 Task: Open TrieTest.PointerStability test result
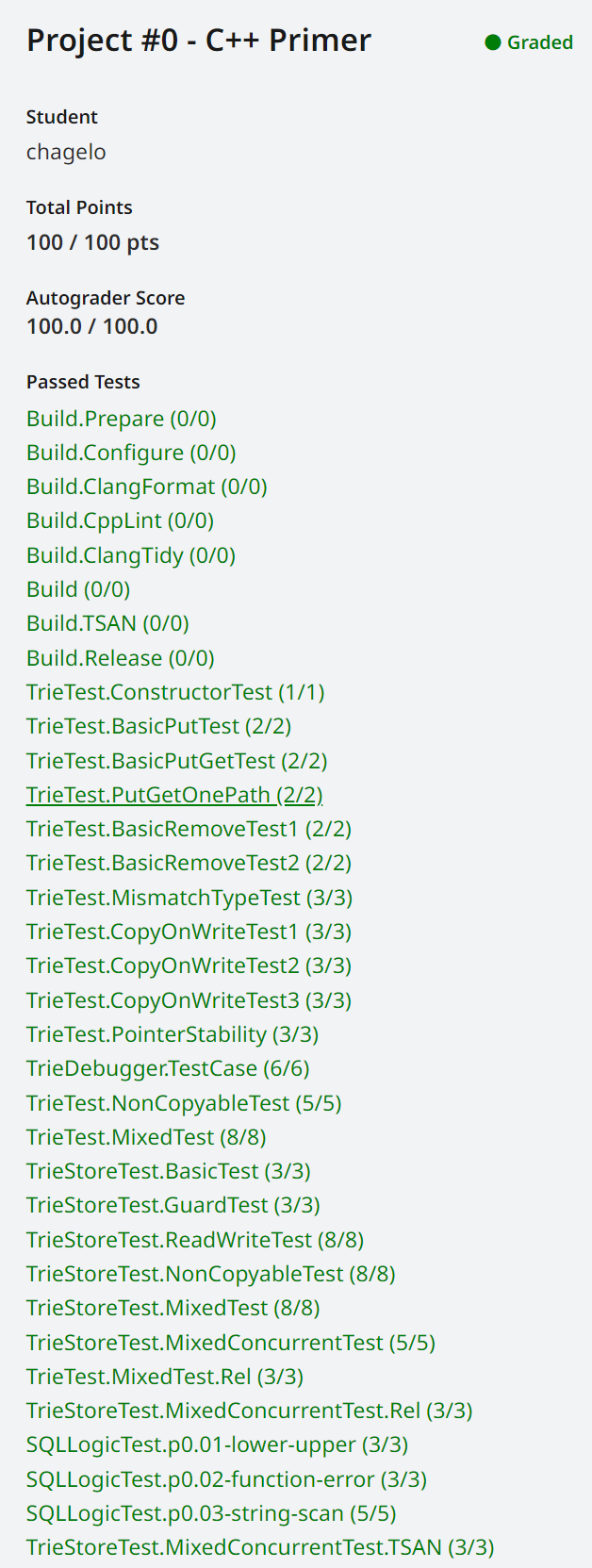tap(173, 1034)
